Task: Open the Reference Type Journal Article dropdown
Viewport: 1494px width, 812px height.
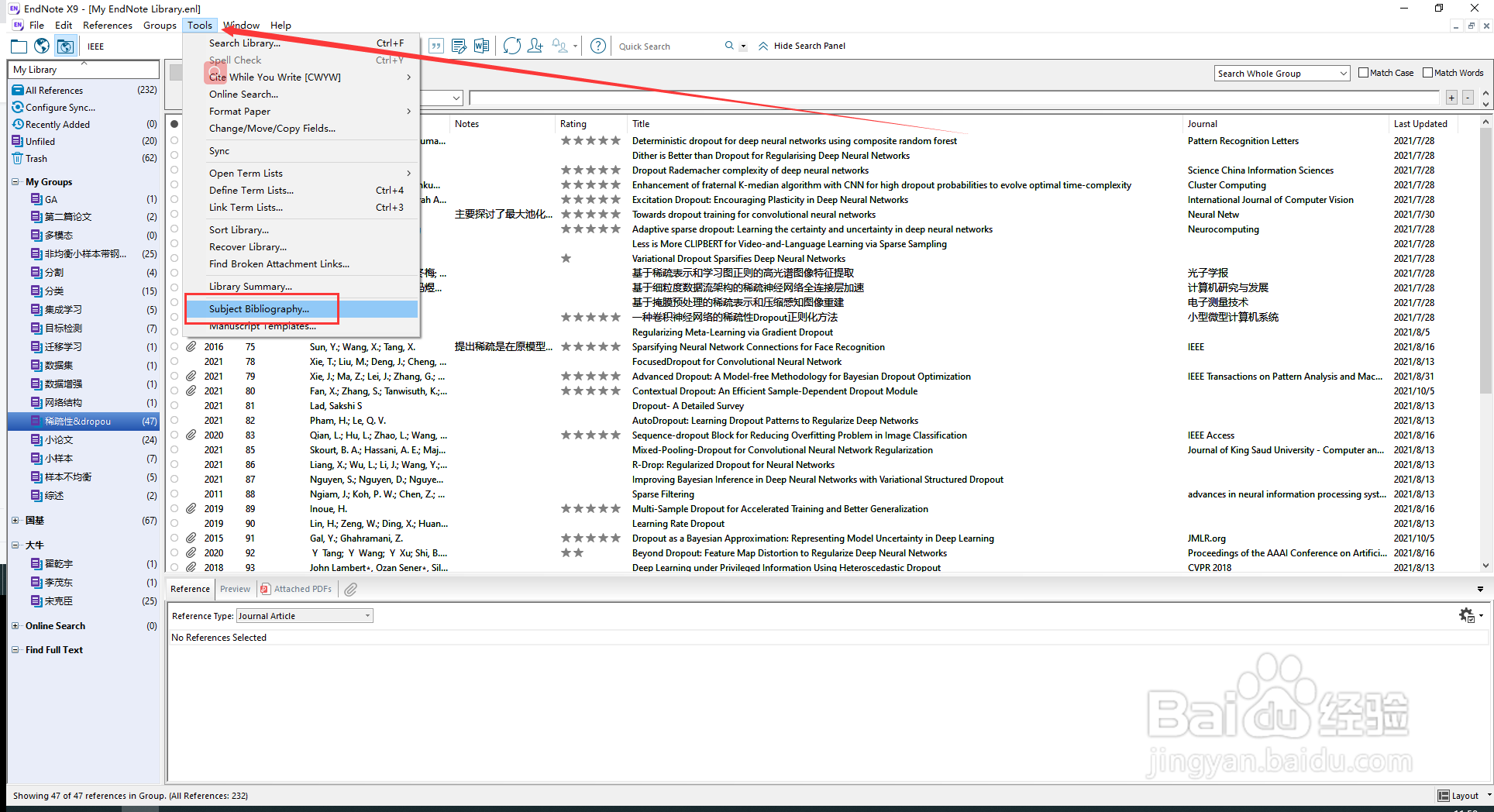Action: click(x=305, y=616)
